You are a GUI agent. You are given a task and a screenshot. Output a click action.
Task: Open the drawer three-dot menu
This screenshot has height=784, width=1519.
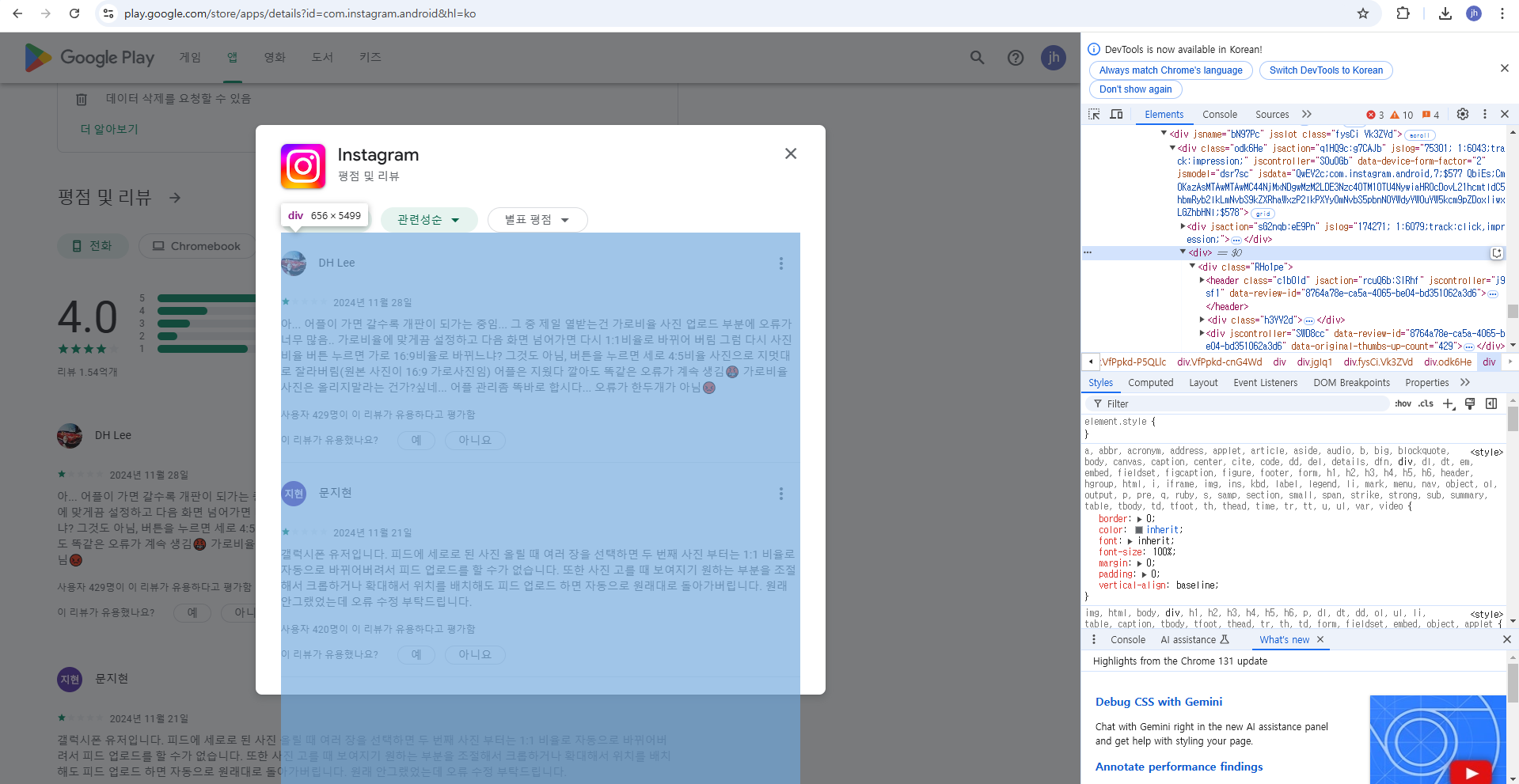tap(1094, 640)
